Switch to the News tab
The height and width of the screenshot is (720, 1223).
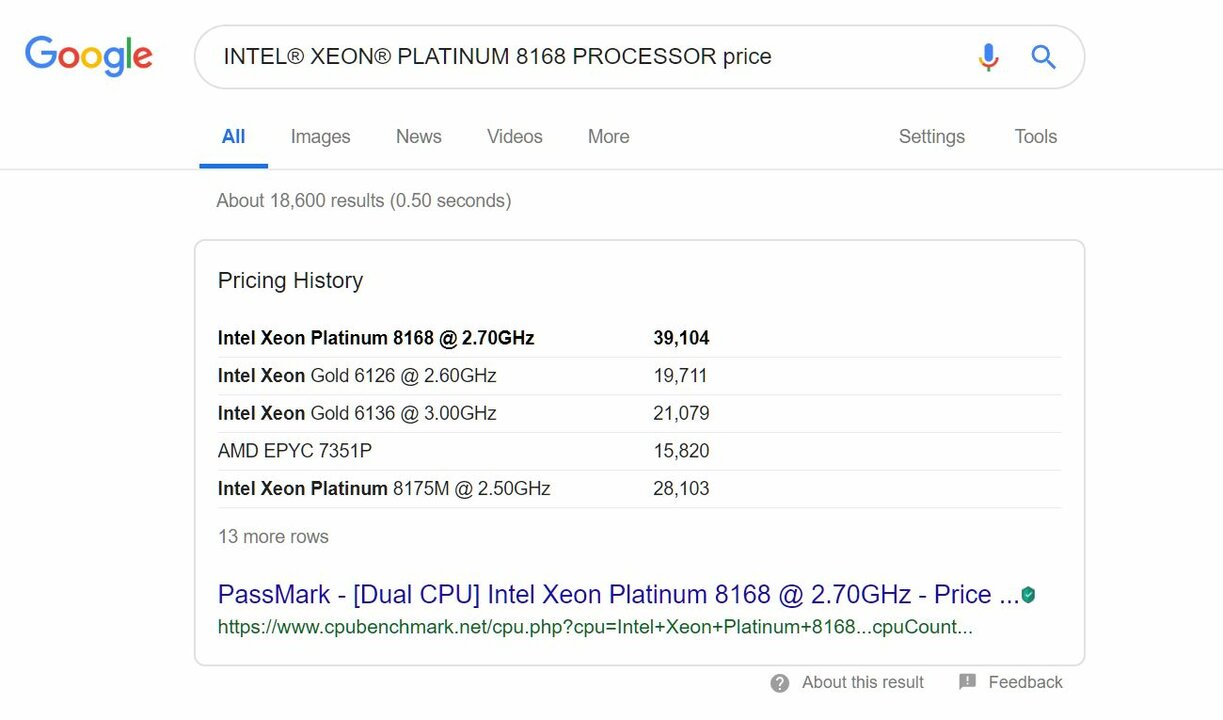pos(418,137)
